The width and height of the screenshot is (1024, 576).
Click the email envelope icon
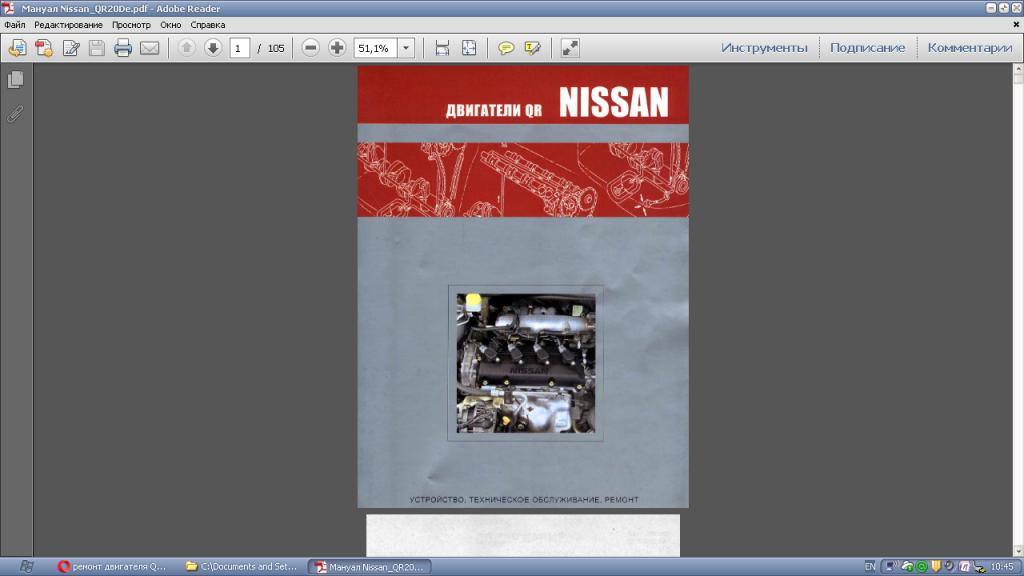point(150,48)
